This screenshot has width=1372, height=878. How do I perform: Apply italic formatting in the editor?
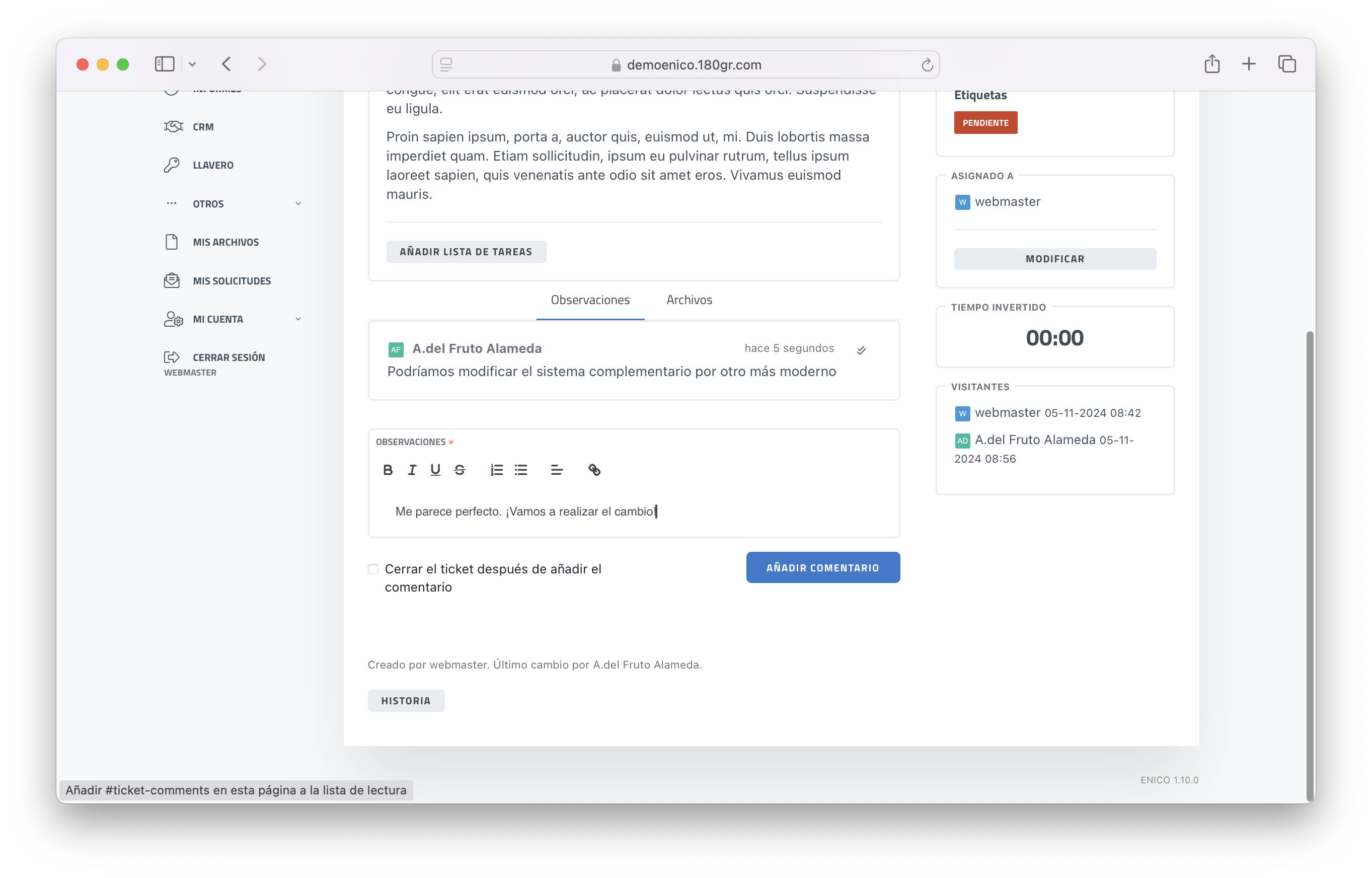point(412,470)
